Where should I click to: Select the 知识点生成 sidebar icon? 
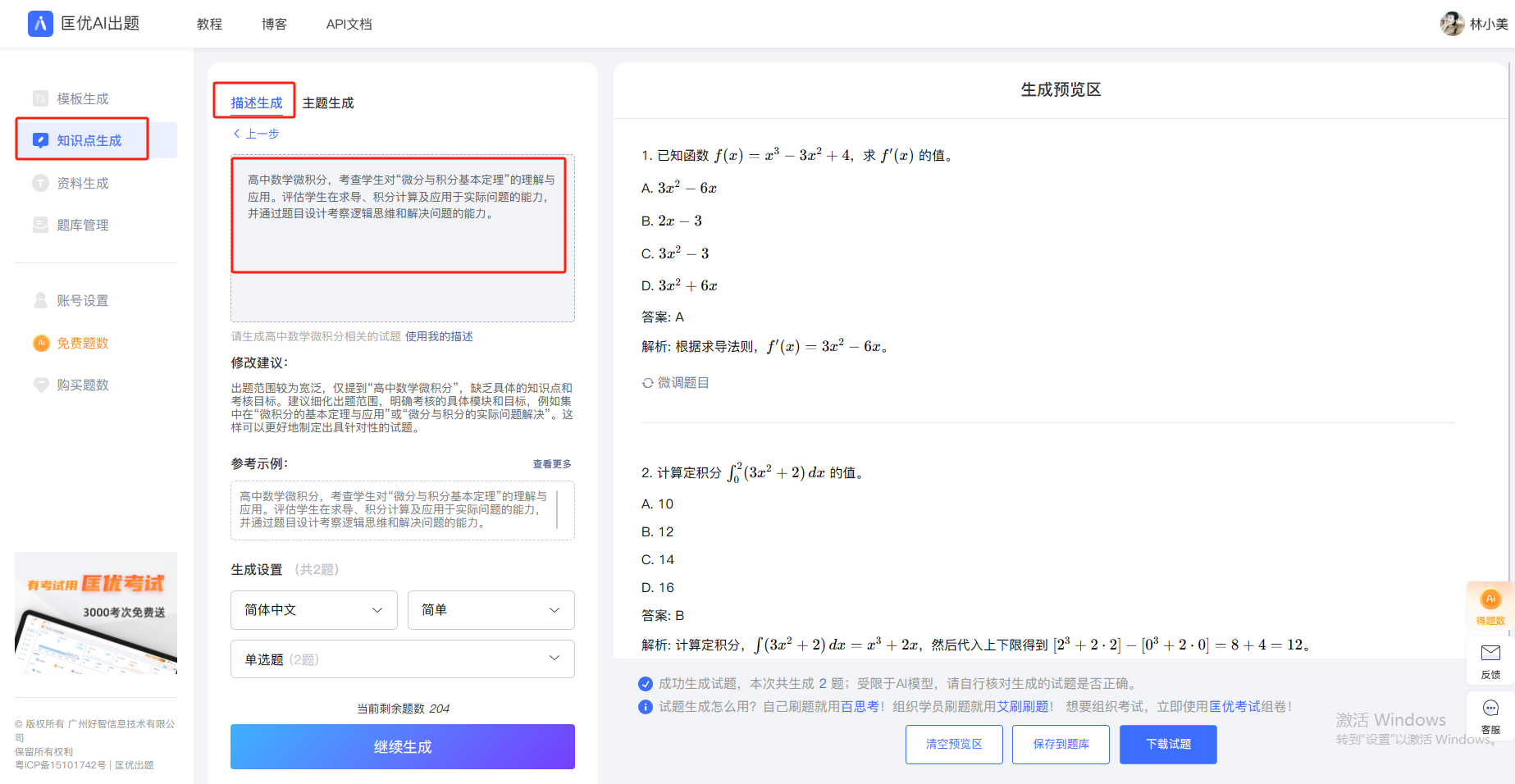tap(40, 140)
